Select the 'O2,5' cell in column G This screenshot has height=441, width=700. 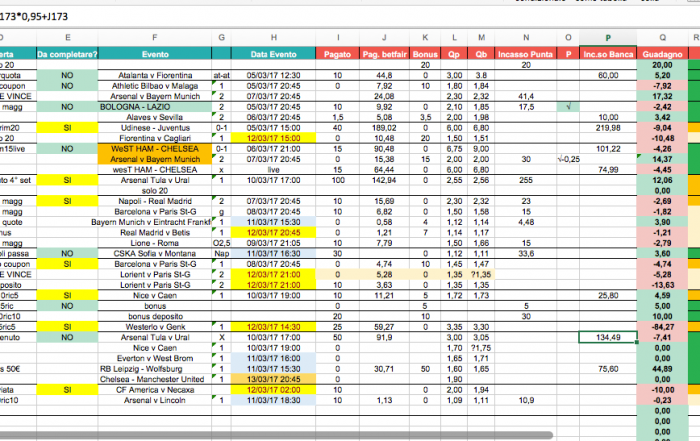(x=221, y=243)
